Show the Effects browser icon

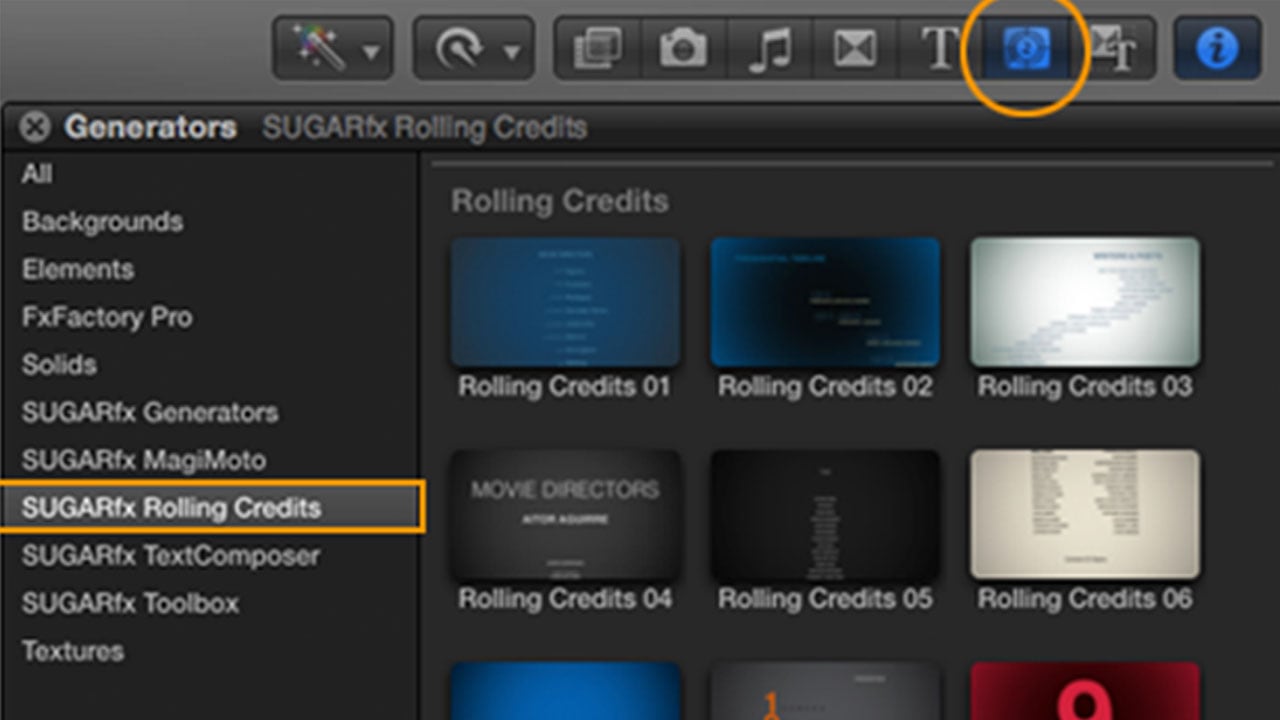point(598,48)
